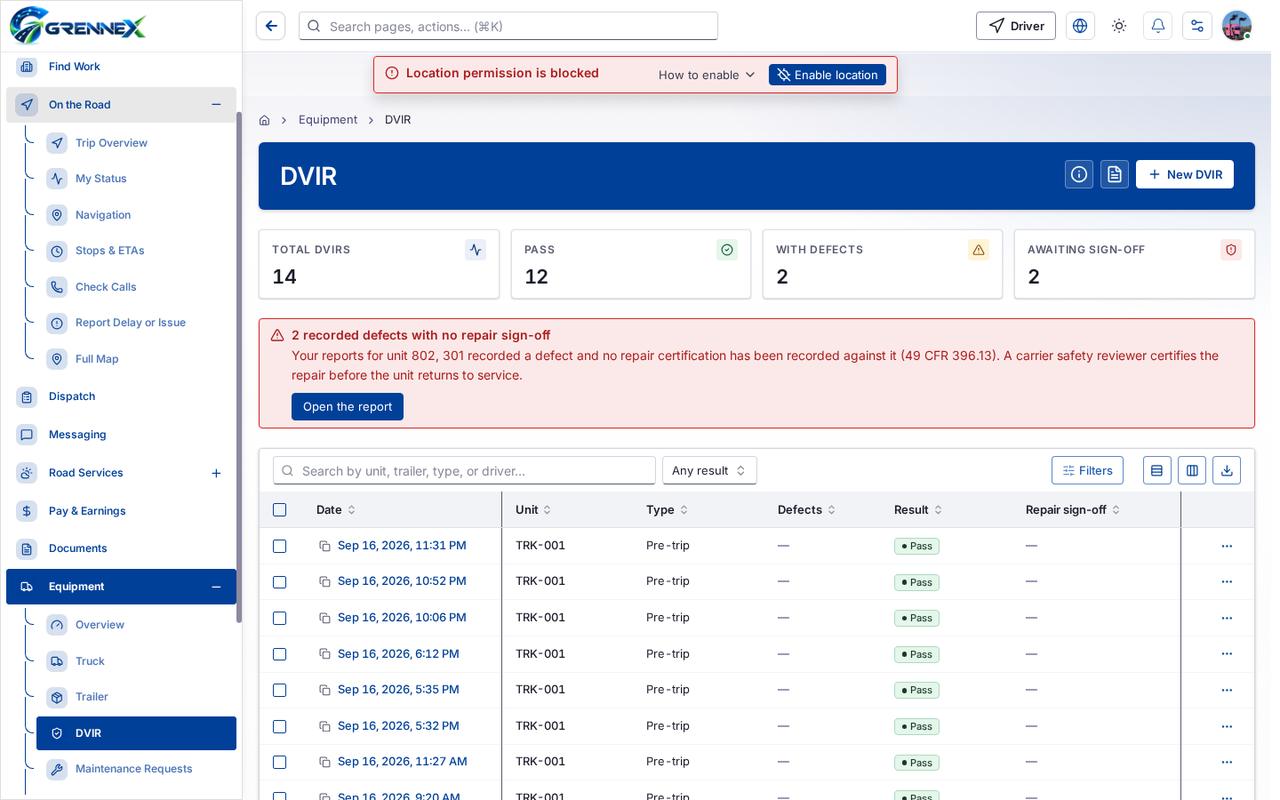
Task: Collapse the On the Road section
Action: pyautogui.click(x=216, y=105)
